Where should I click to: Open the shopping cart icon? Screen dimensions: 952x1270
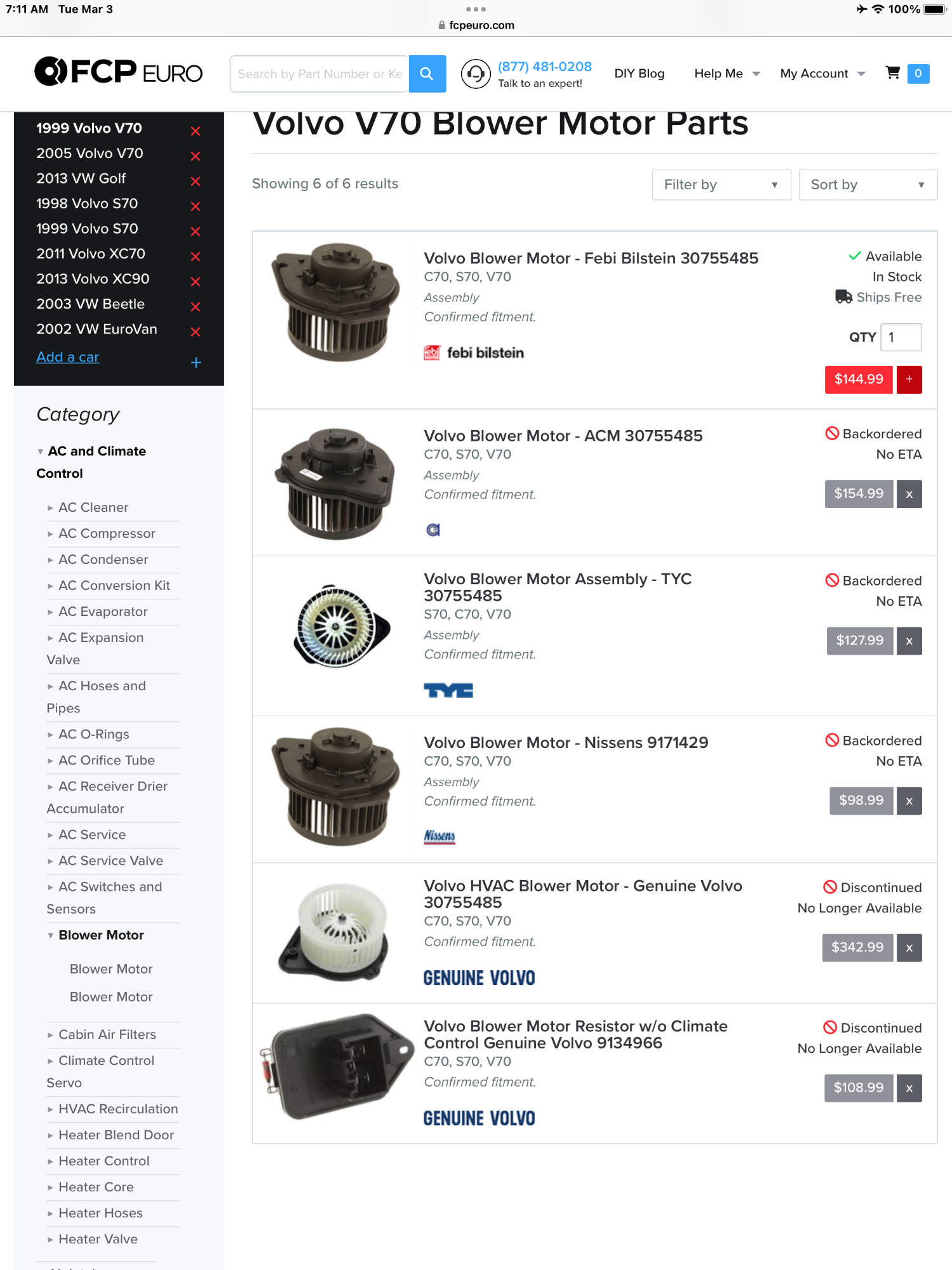click(x=892, y=73)
